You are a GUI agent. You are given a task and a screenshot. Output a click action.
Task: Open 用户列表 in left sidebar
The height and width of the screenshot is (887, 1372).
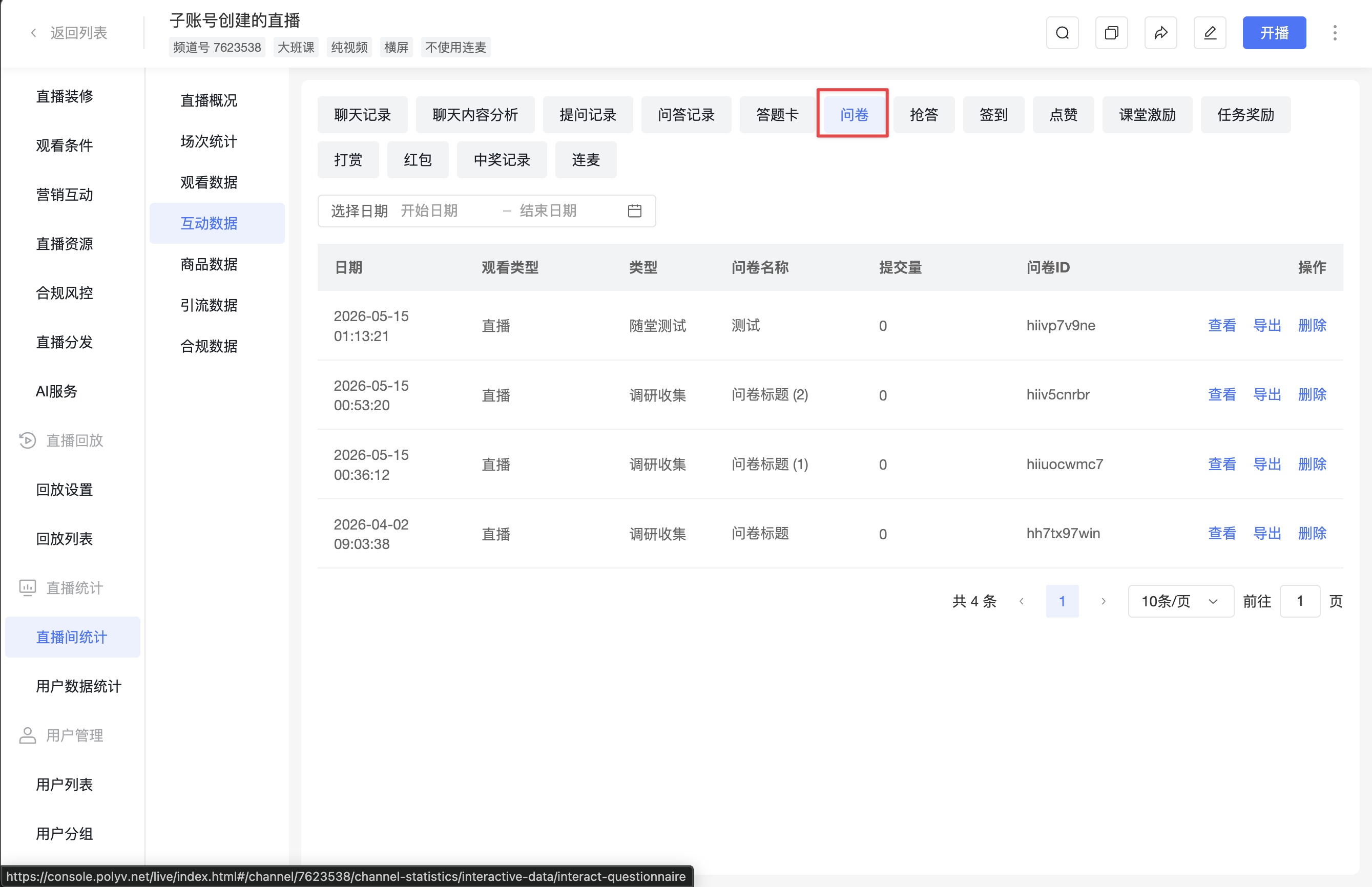(x=65, y=785)
